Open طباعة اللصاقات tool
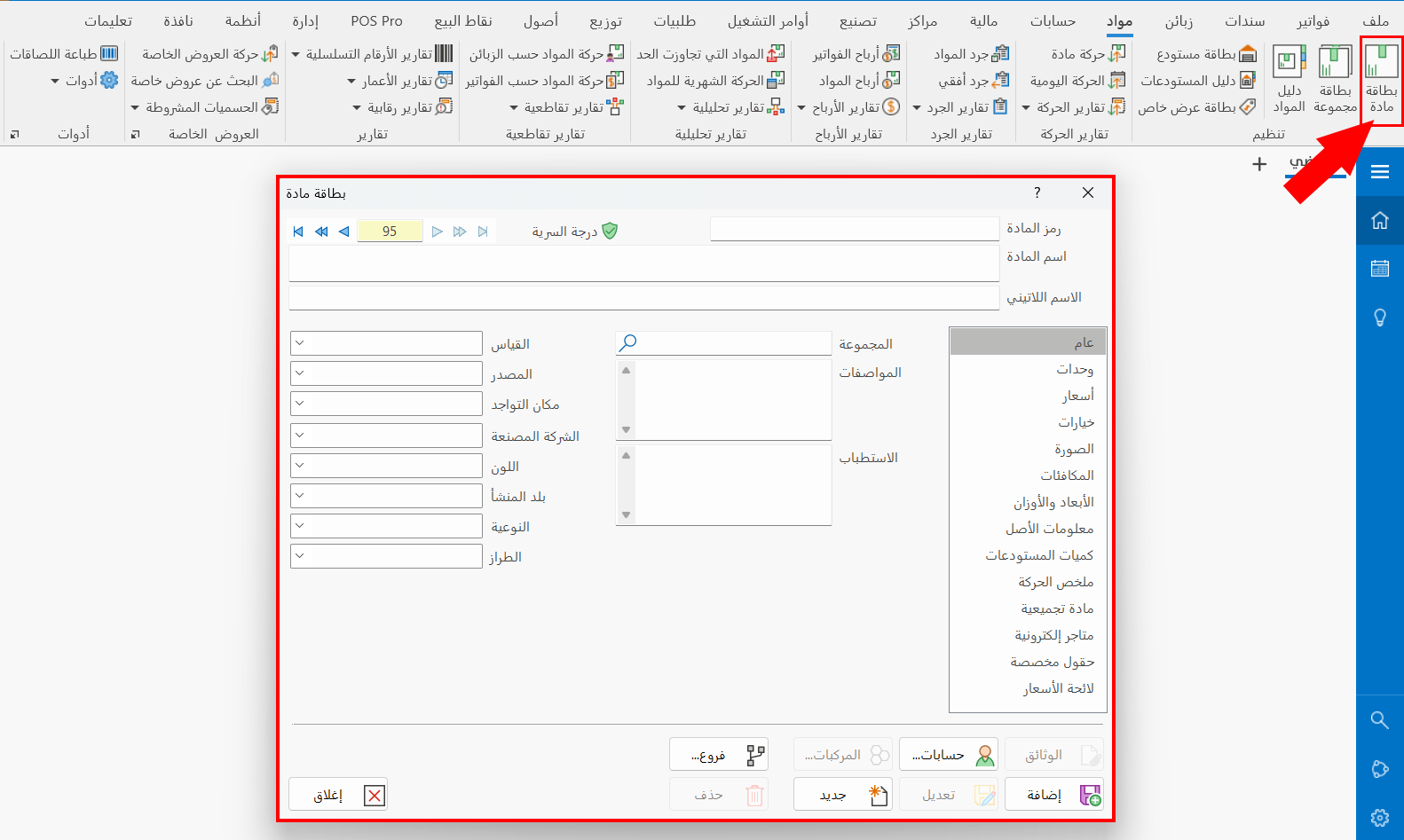 point(64,54)
